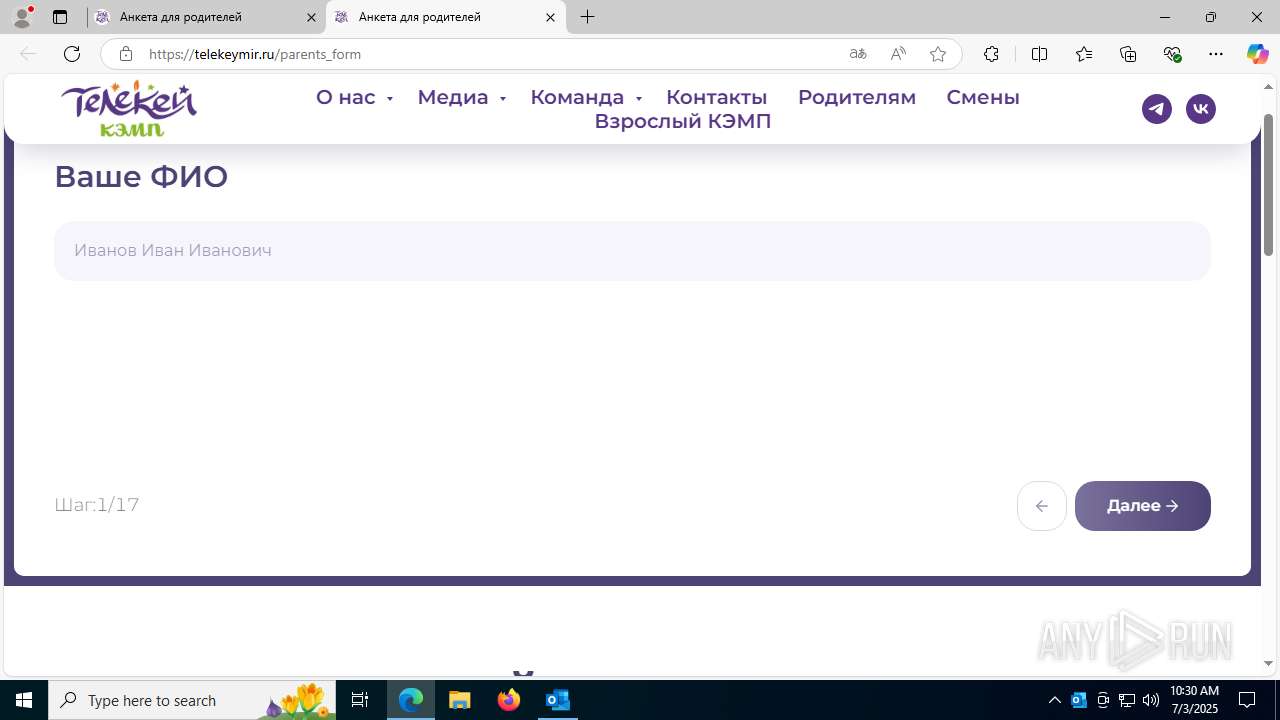Image resolution: width=1280 pixels, height=720 pixels.
Task: Open the Контакты menu item
Action: pyautogui.click(x=717, y=97)
